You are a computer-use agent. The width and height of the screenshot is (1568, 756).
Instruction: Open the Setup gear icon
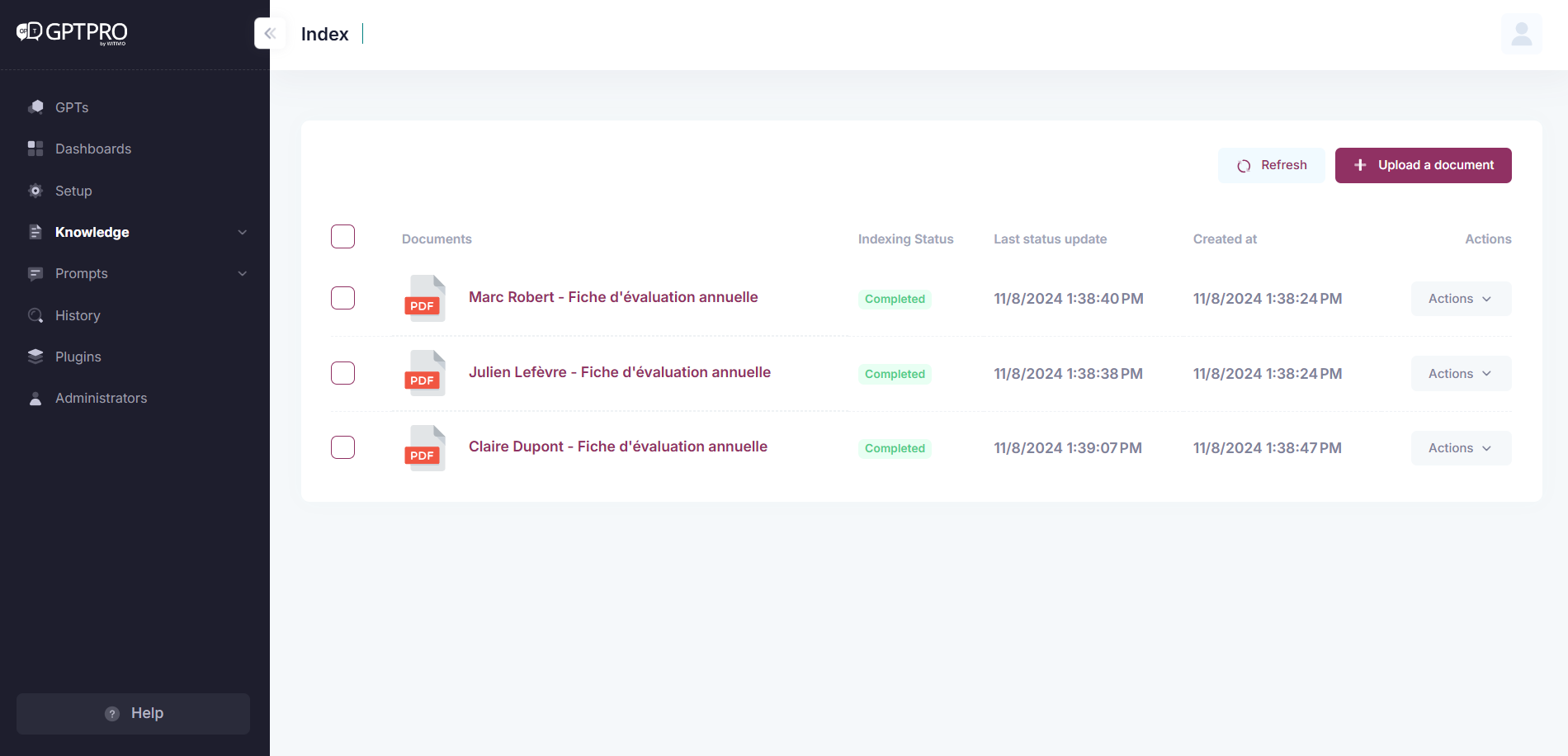click(x=36, y=191)
